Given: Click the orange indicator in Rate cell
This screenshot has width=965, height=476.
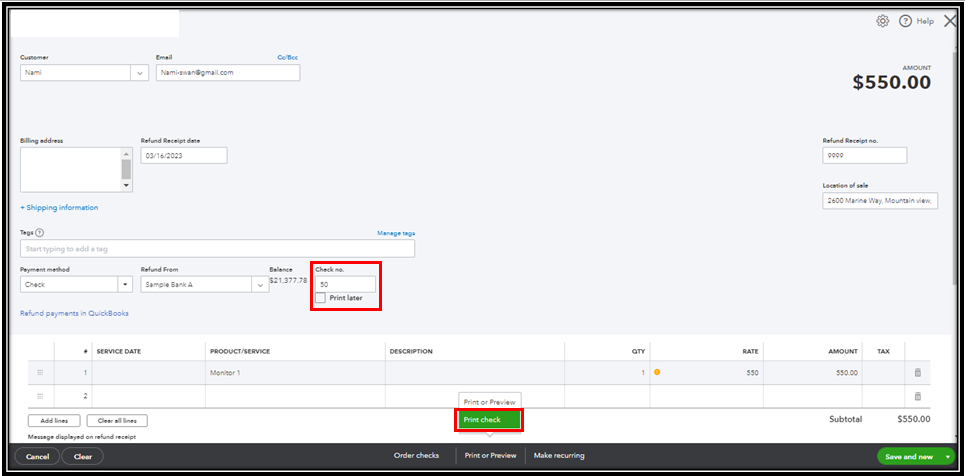Looking at the screenshot, I should click(x=657, y=372).
